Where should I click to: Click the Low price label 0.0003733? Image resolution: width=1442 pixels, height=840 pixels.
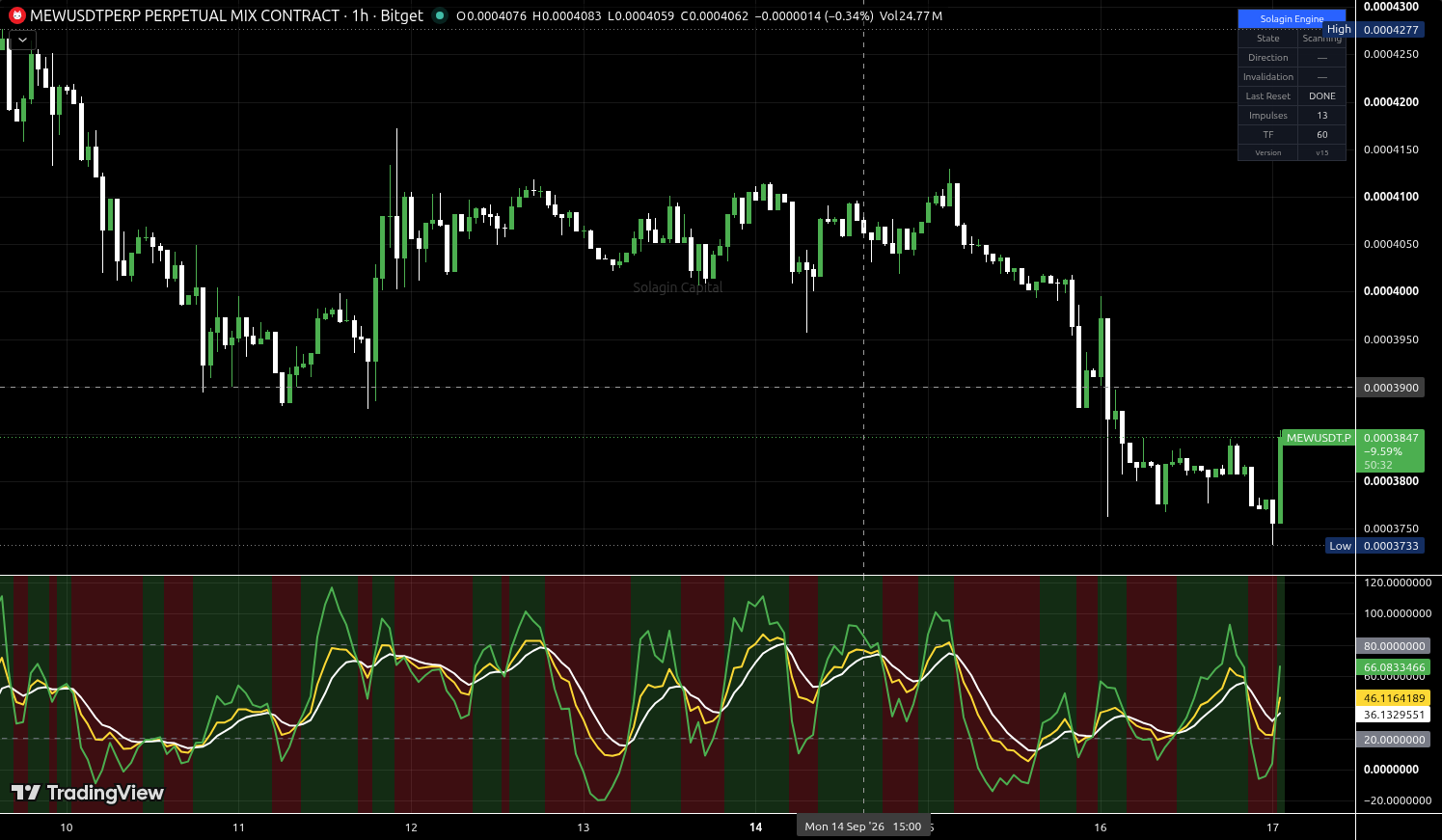(1391, 546)
